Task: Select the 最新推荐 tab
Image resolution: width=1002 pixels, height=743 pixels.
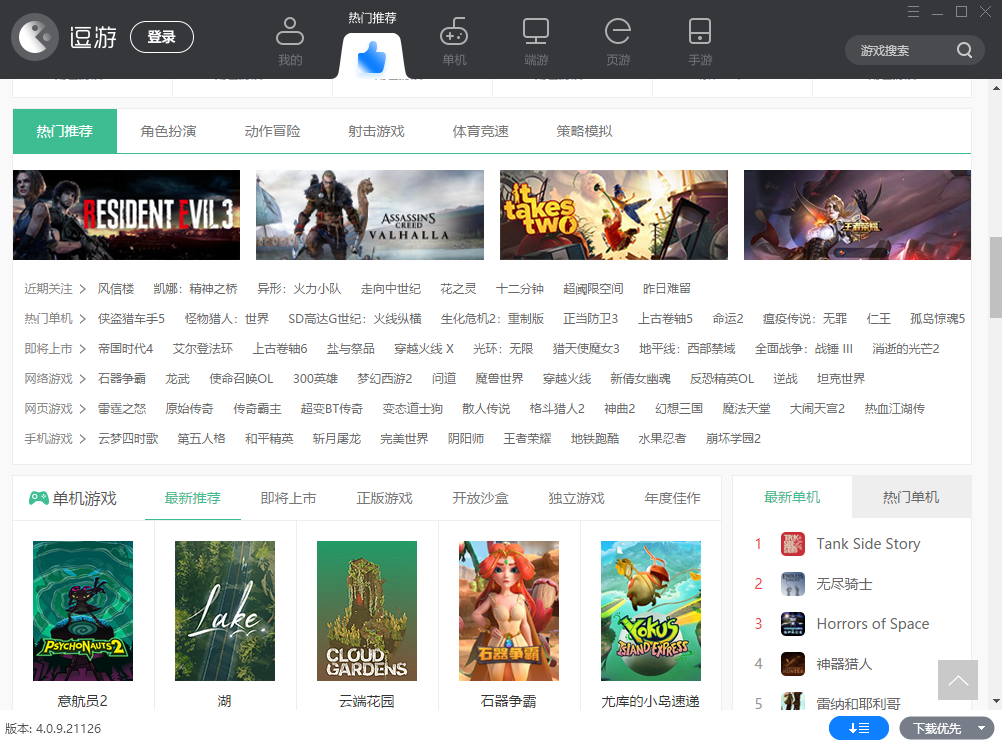Action: point(192,498)
